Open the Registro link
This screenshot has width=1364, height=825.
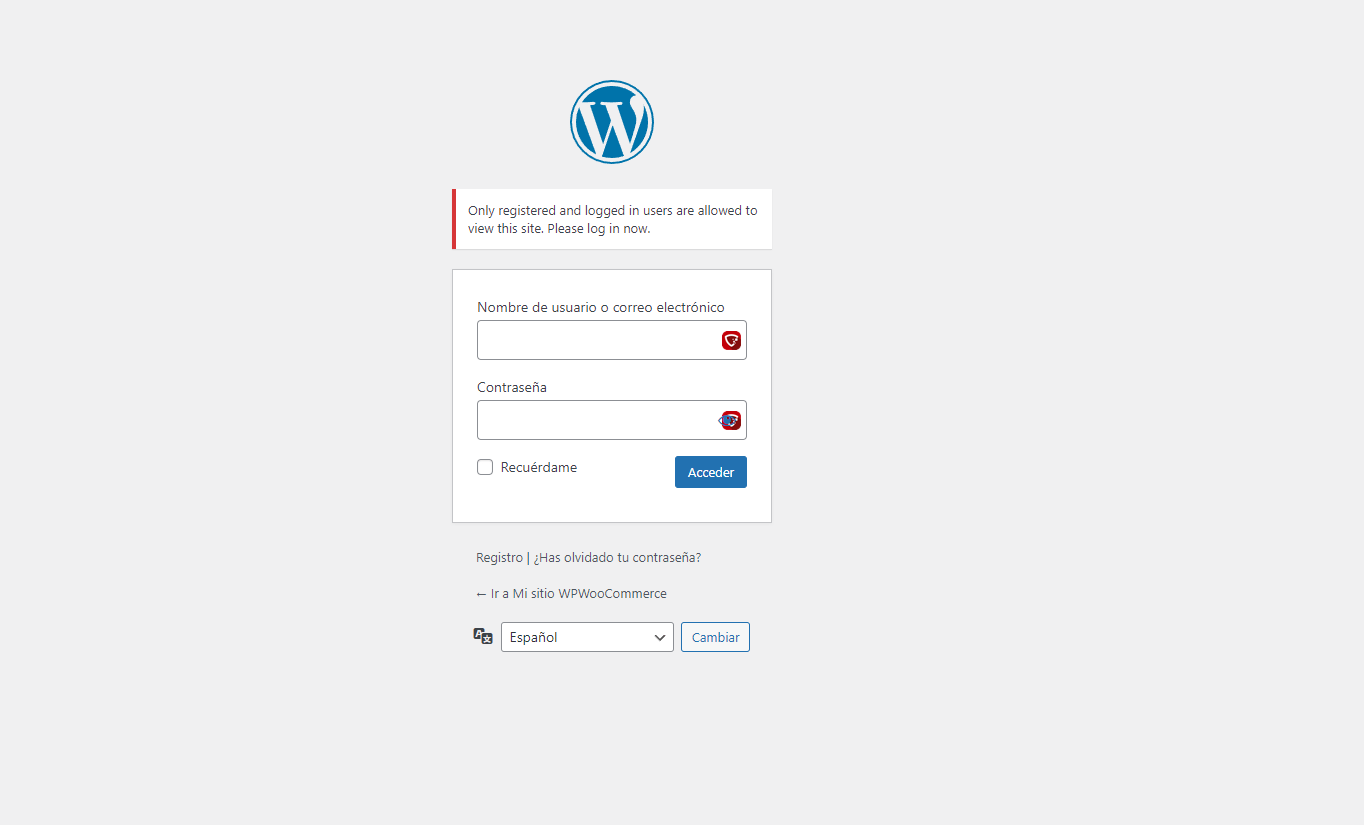pos(499,558)
